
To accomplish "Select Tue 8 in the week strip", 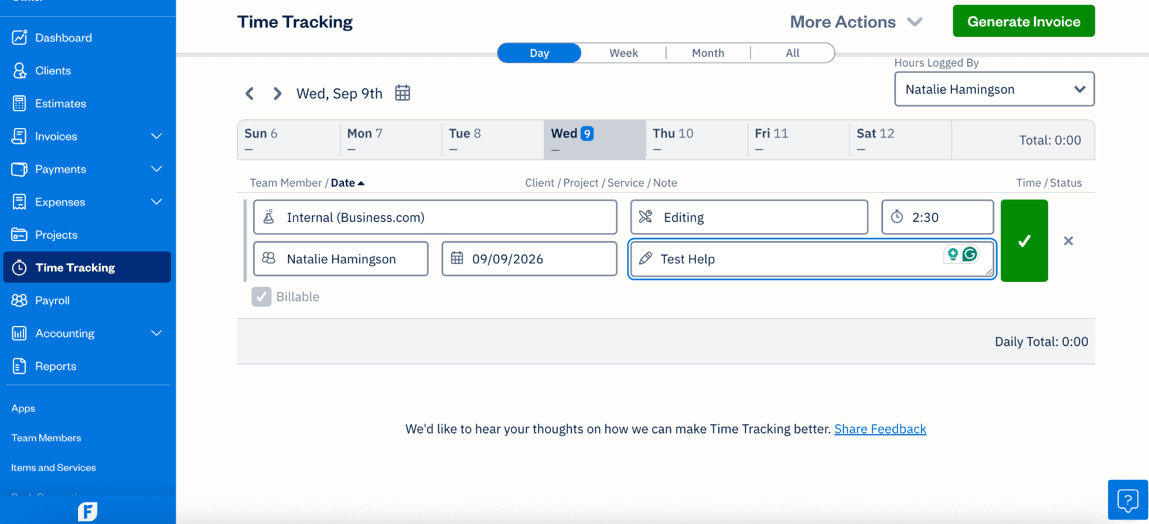I will [492, 140].
